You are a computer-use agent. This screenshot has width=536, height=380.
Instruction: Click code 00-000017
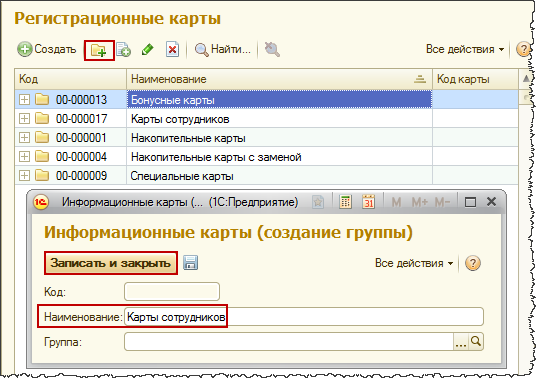pyautogui.click(x=81, y=119)
